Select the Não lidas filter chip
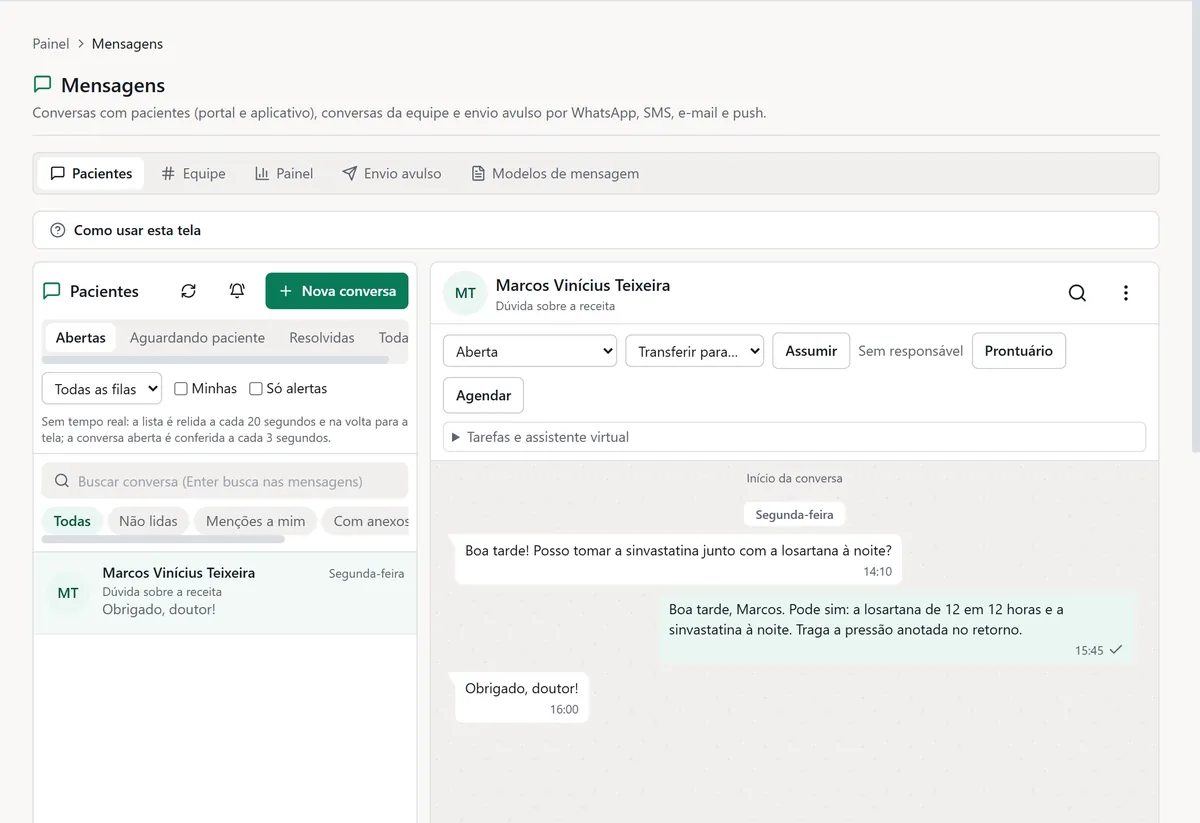Image resolution: width=1200 pixels, height=823 pixels. click(148, 521)
